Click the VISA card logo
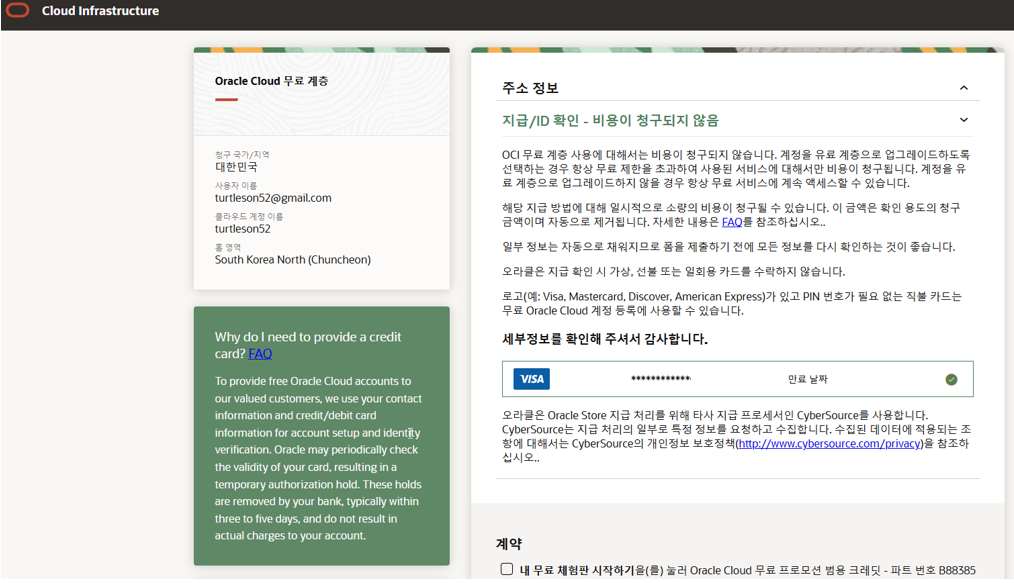Image resolution: width=1014 pixels, height=583 pixels. (532, 379)
